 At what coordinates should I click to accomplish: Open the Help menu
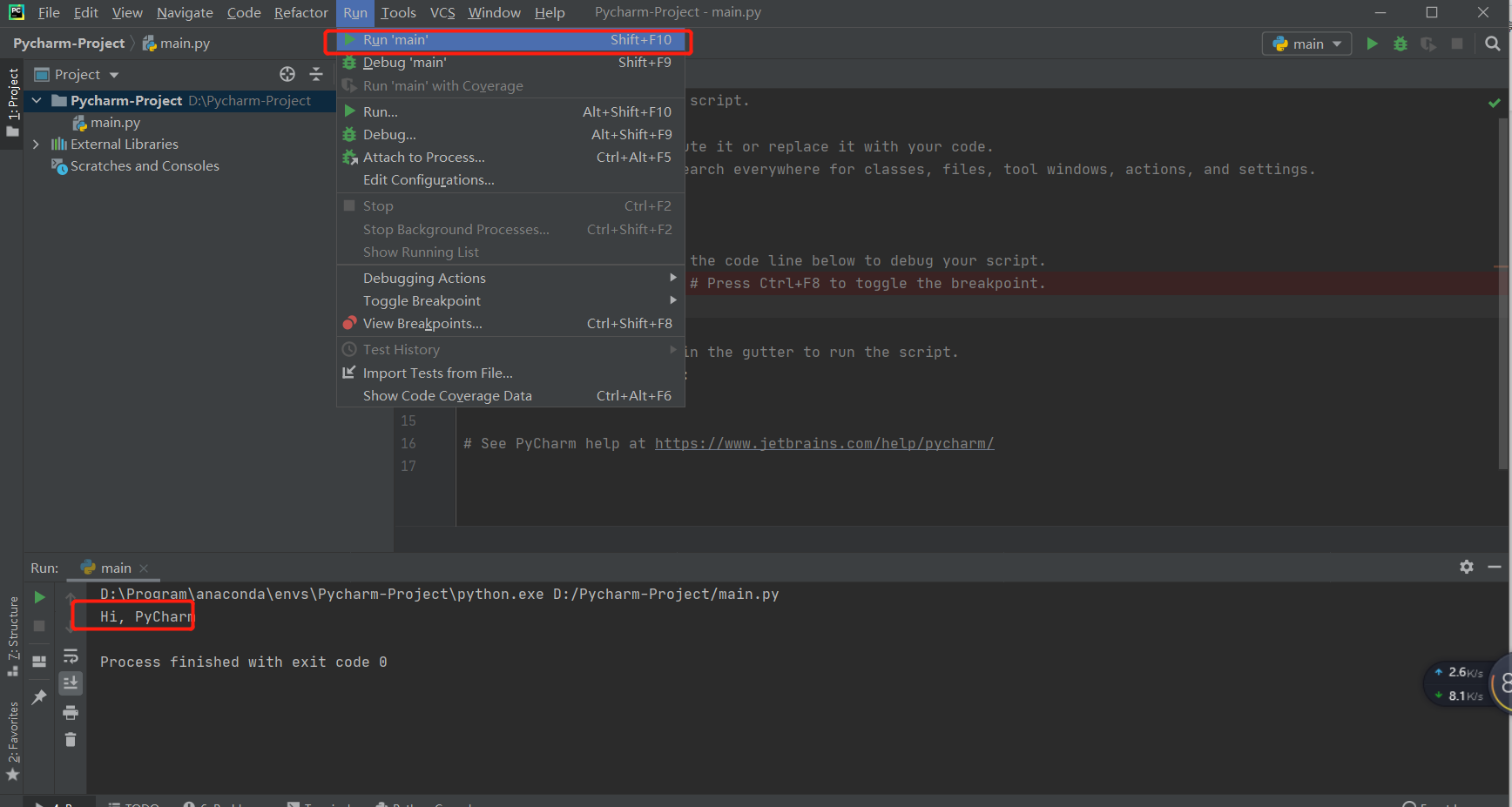click(x=550, y=12)
